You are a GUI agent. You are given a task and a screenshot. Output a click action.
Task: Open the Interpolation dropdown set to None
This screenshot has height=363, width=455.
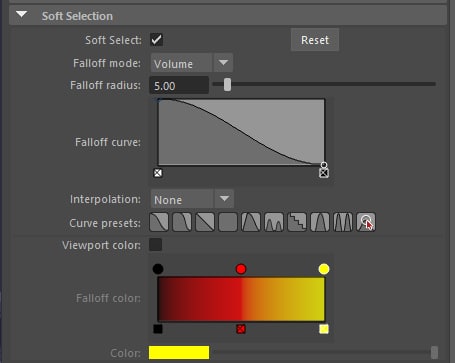(192, 199)
